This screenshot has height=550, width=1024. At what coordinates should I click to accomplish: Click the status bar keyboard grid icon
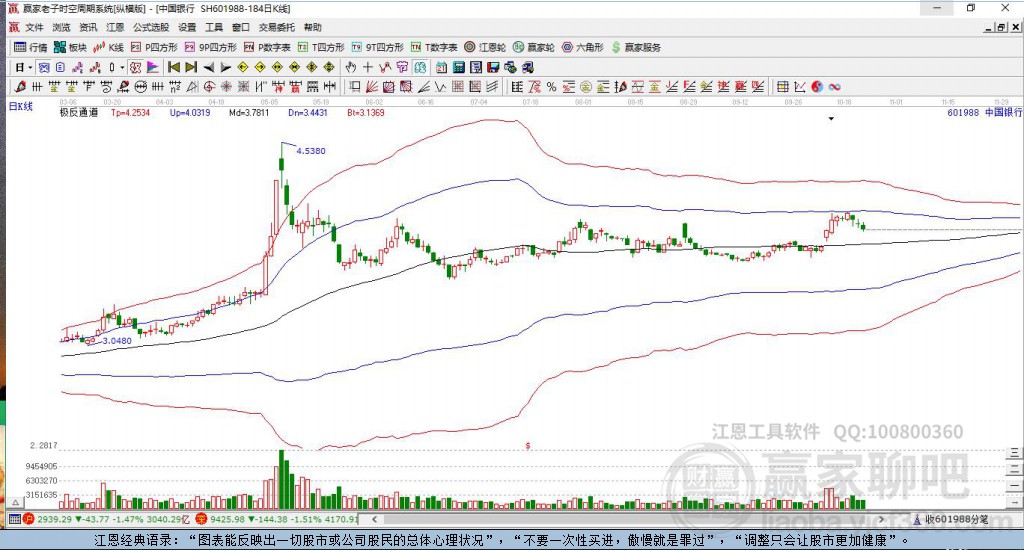pyautogui.click(x=14, y=519)
